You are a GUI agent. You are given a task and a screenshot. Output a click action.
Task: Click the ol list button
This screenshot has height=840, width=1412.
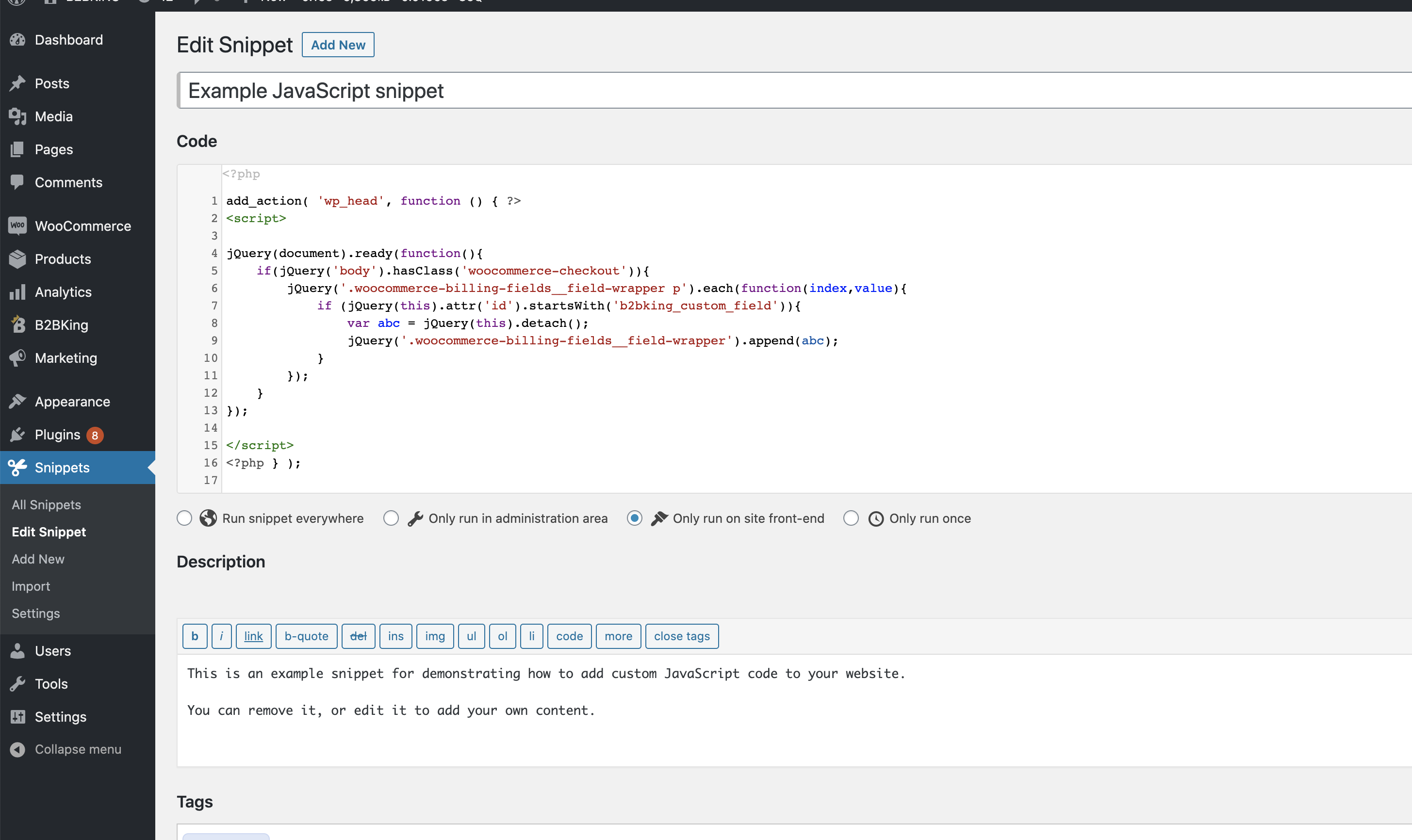(503, 636)
